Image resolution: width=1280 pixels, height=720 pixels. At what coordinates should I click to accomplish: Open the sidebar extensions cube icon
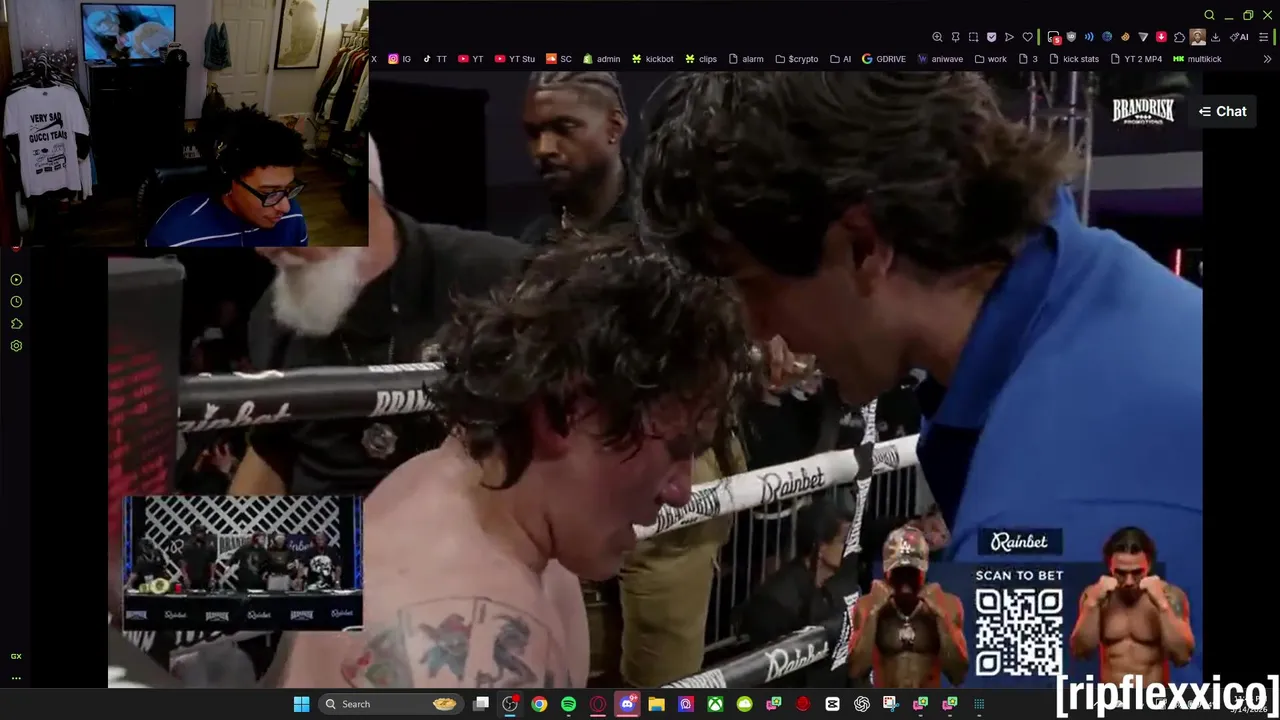point(16,324)
